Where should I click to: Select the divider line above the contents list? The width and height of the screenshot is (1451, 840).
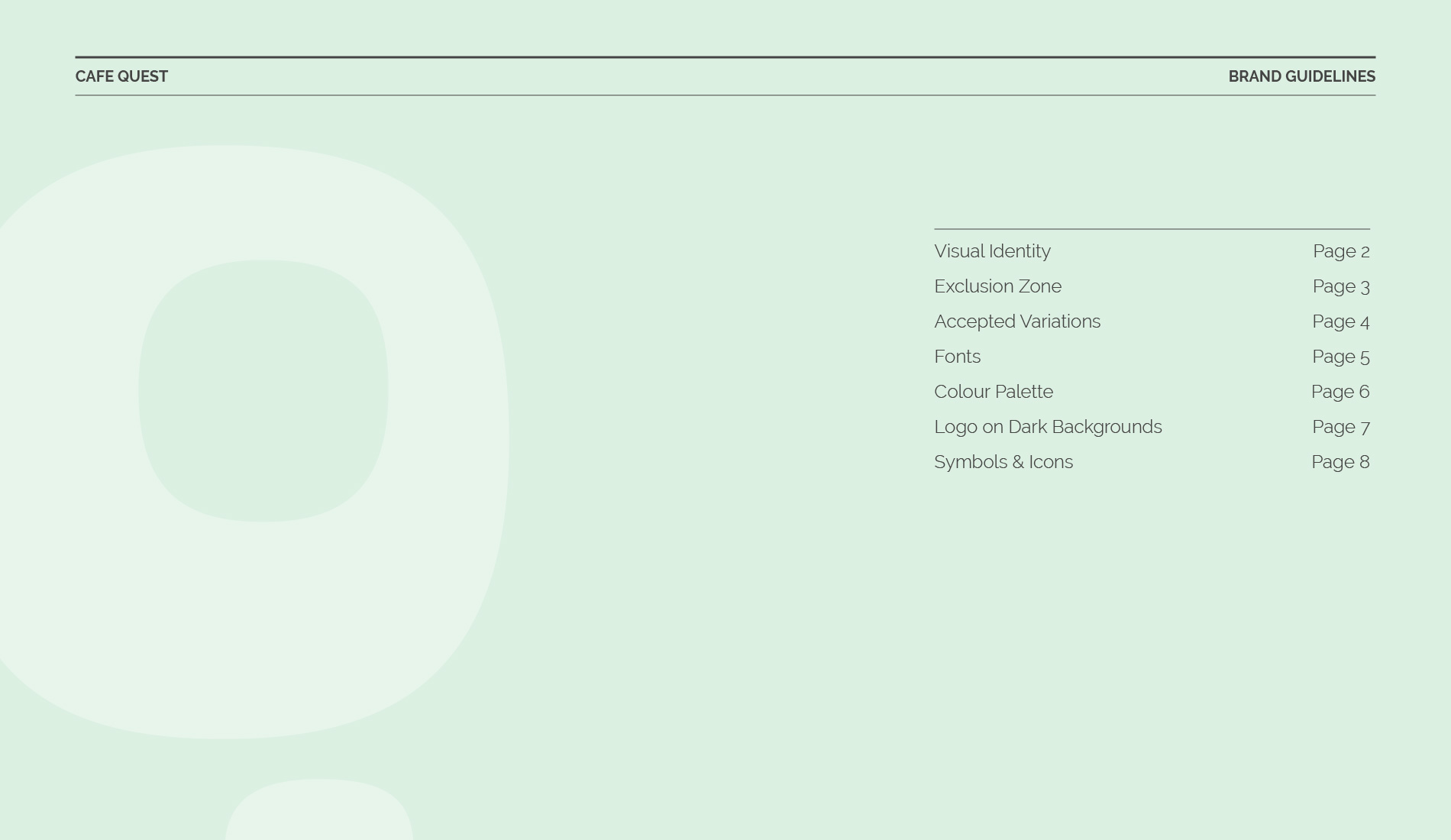coord(1152,229)
